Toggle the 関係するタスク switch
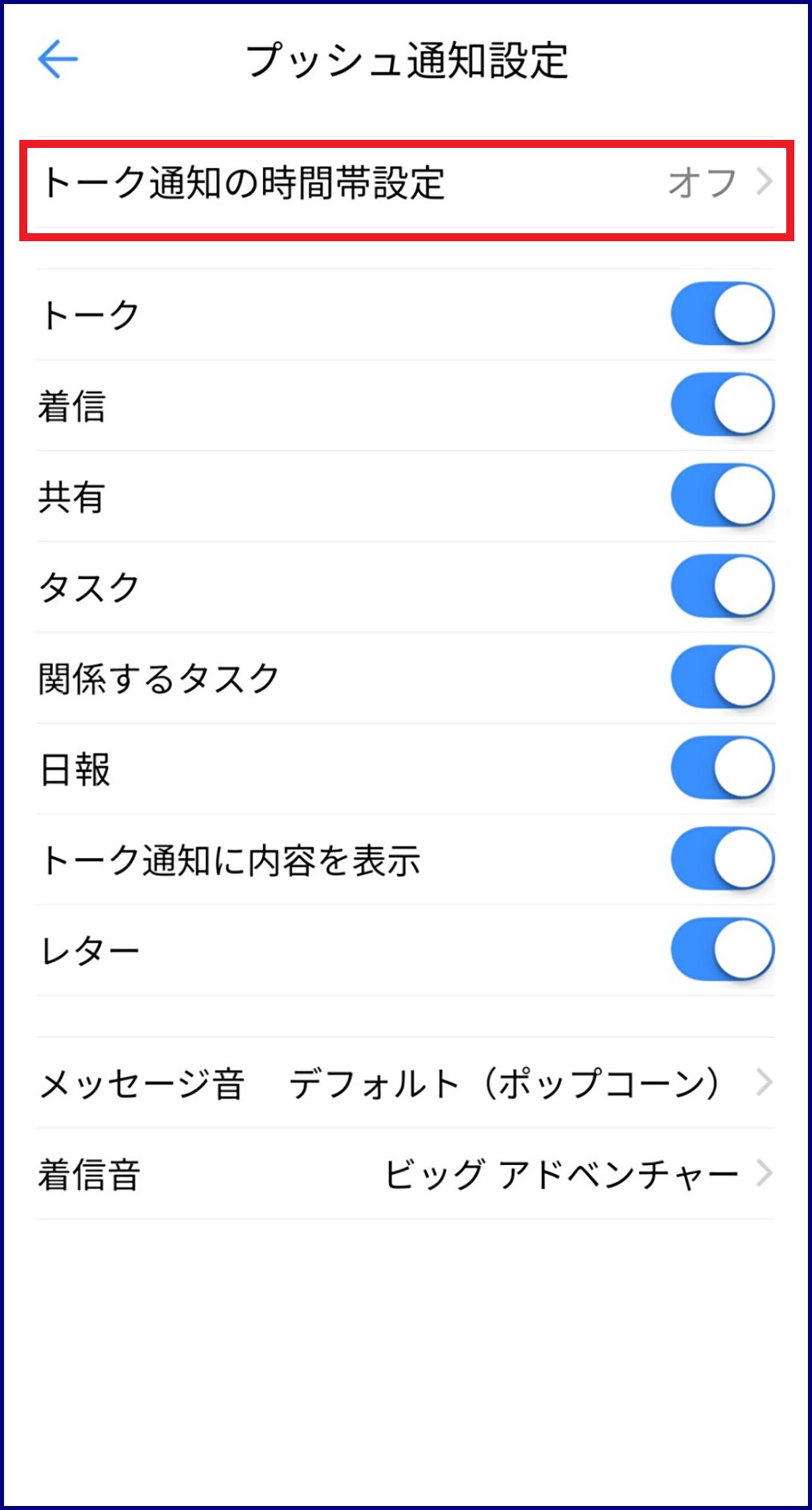Viewport: 812px width, 1510px height. [722, 677]
